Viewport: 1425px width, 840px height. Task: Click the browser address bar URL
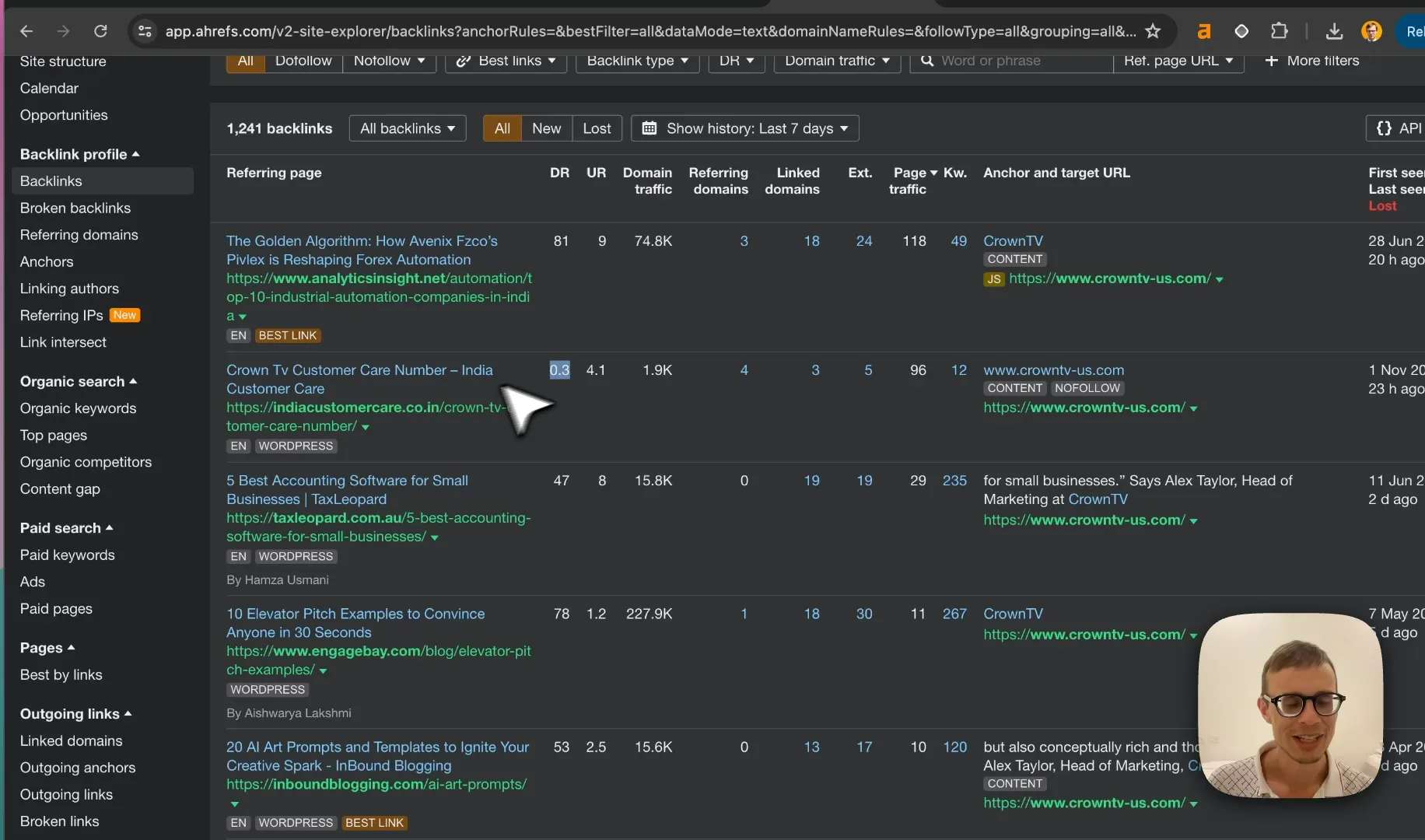(649, 31)
